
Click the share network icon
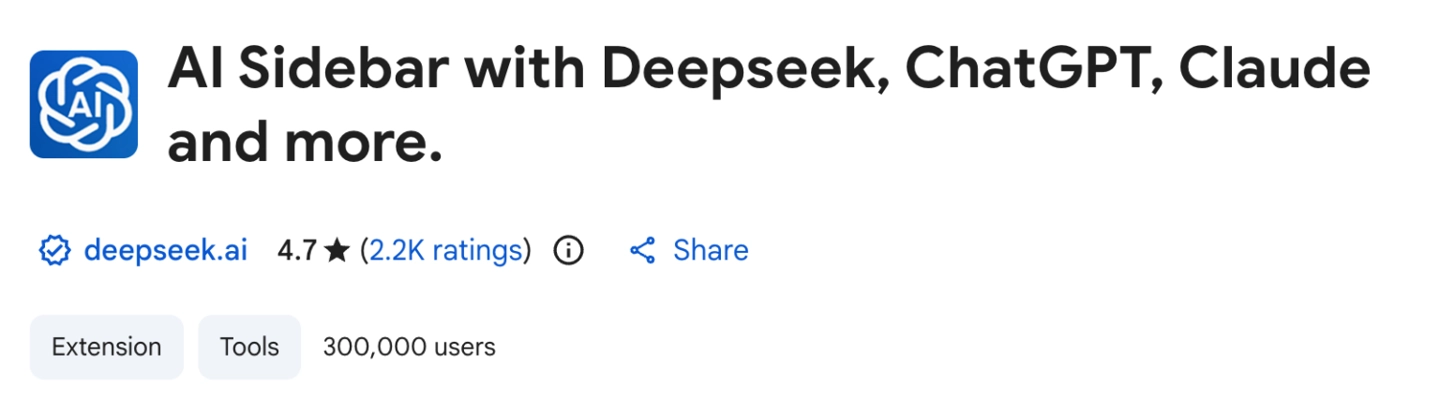(642, 250)
